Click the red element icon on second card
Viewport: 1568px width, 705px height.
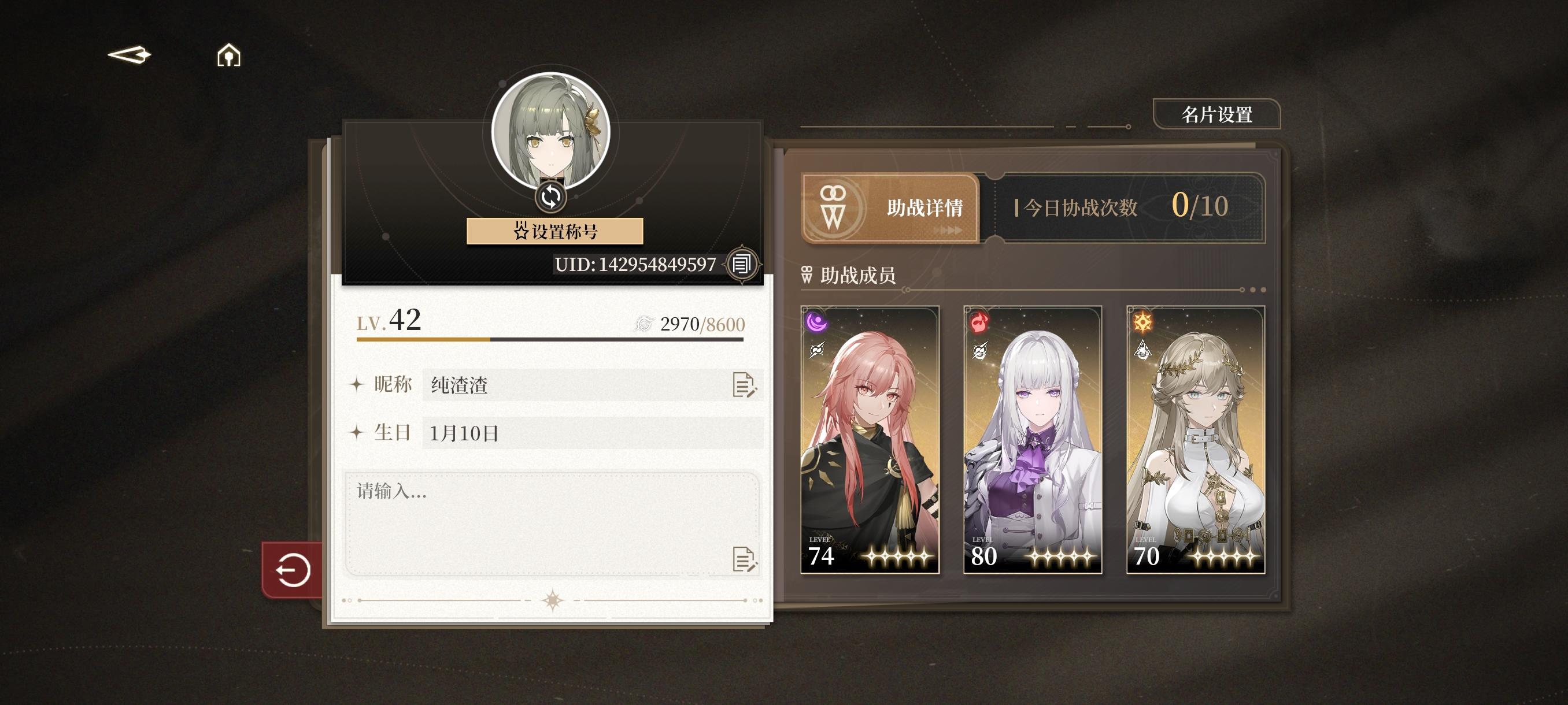(979, 322)
